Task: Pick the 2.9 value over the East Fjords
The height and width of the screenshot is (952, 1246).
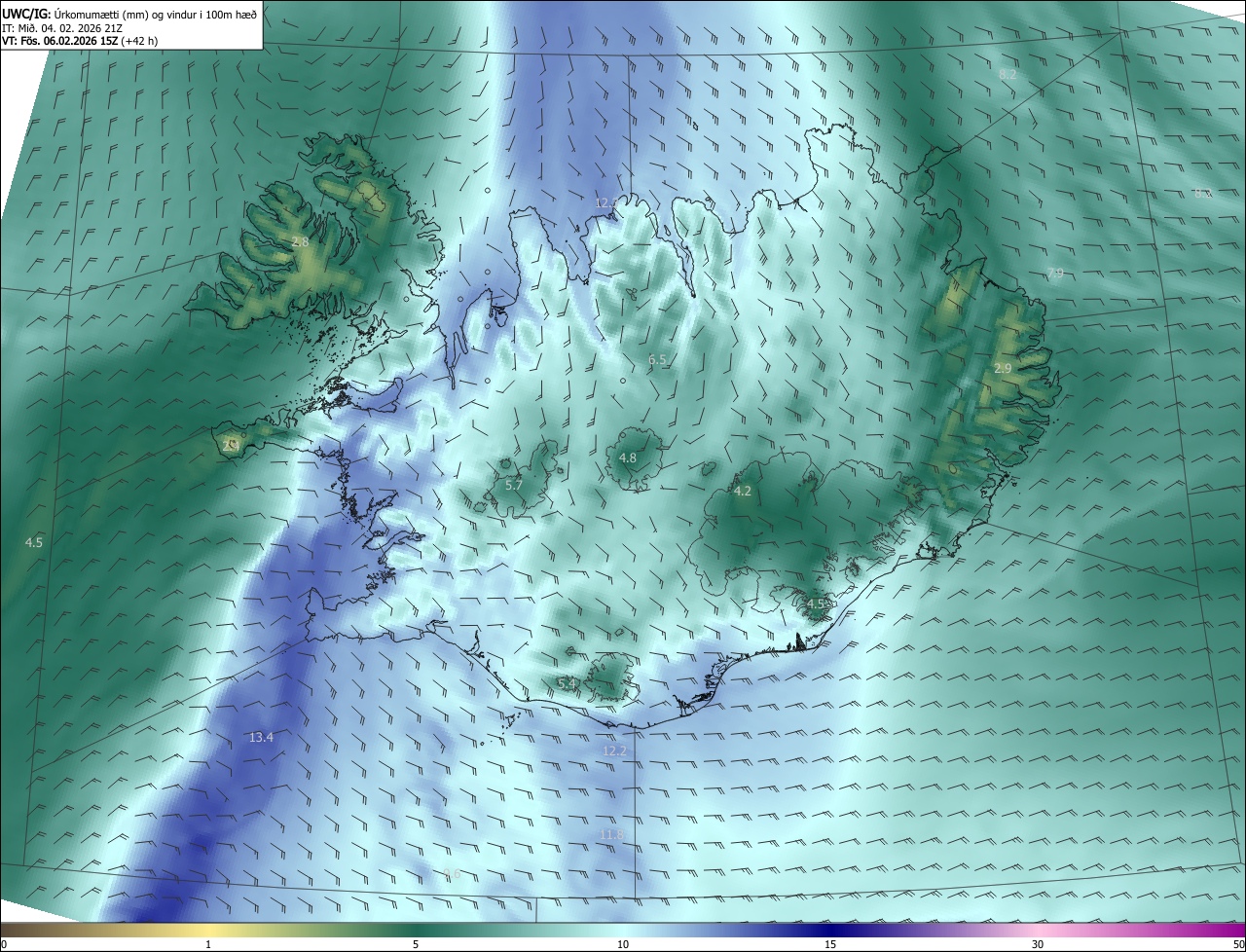Action: tap(1003, 368)
